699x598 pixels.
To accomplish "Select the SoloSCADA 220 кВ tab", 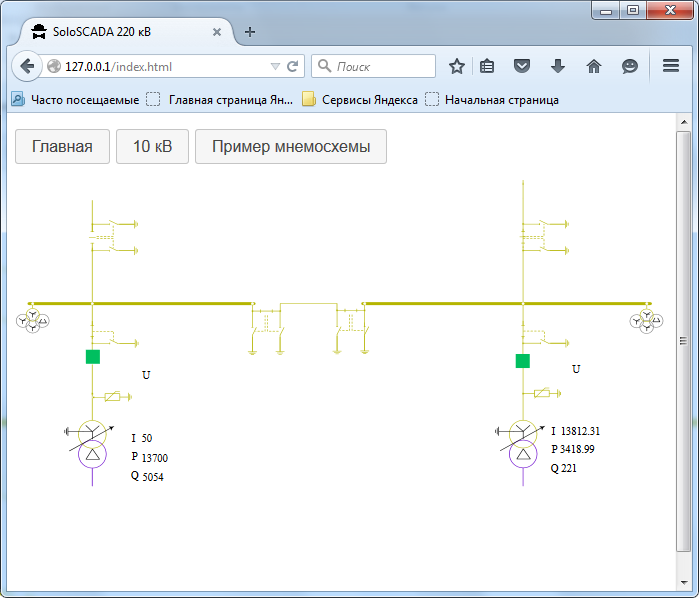I will [127, 32].
